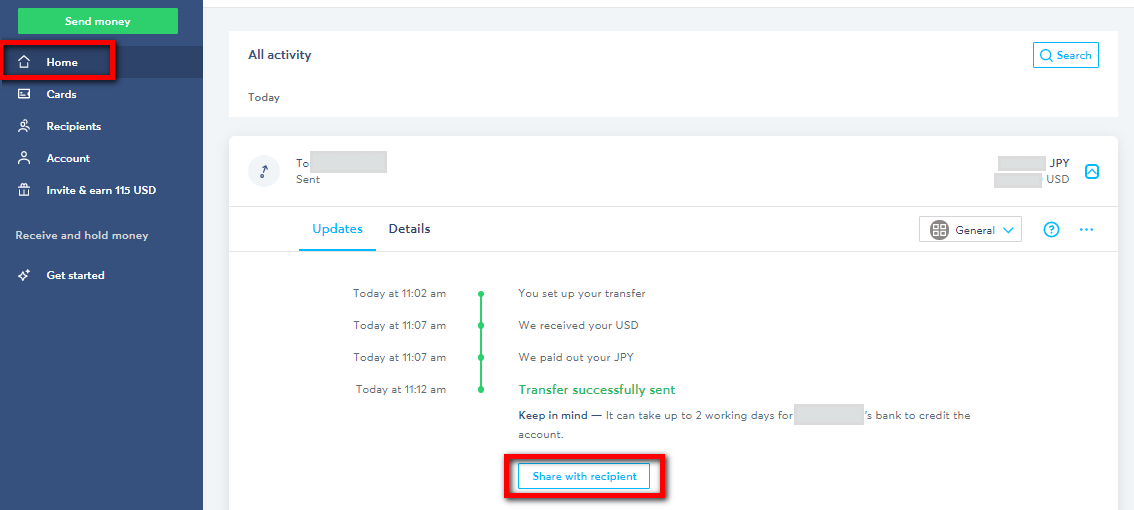1134x510 pixels.
Task: Click the help question mark icon
Action: (1051, 230)
